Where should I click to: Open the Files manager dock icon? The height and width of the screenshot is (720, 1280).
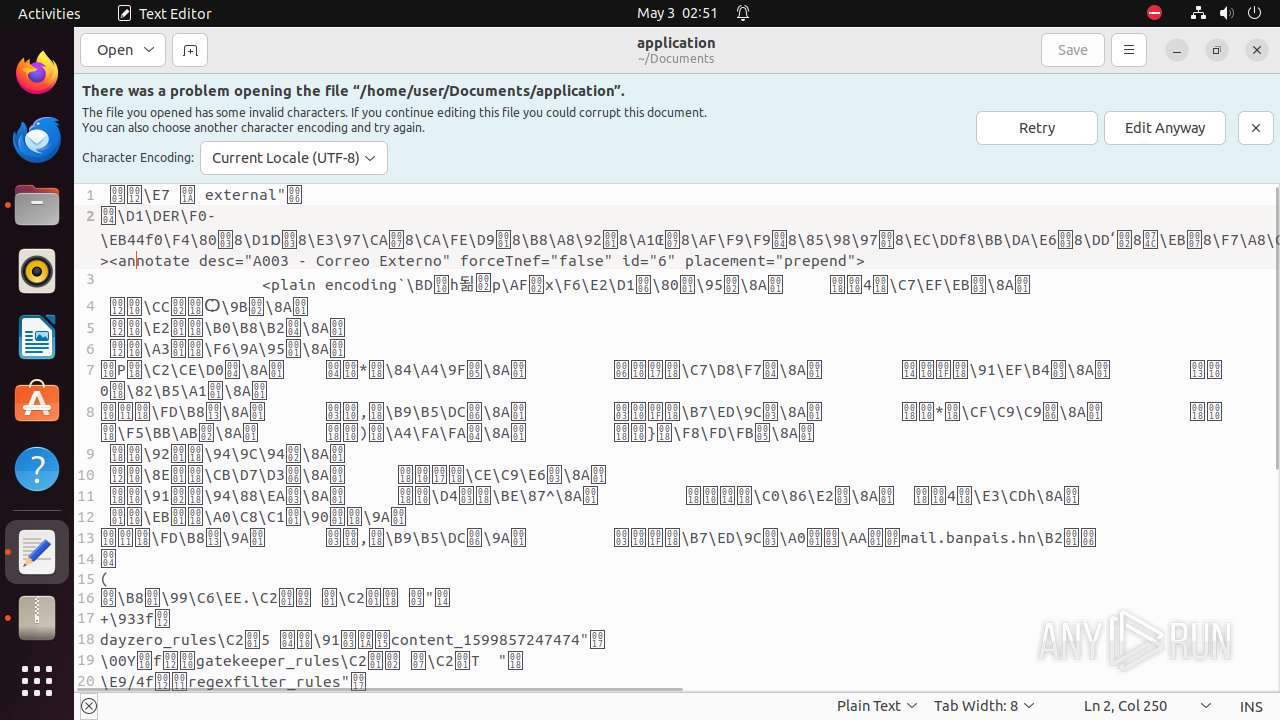(x=37, y=205)
